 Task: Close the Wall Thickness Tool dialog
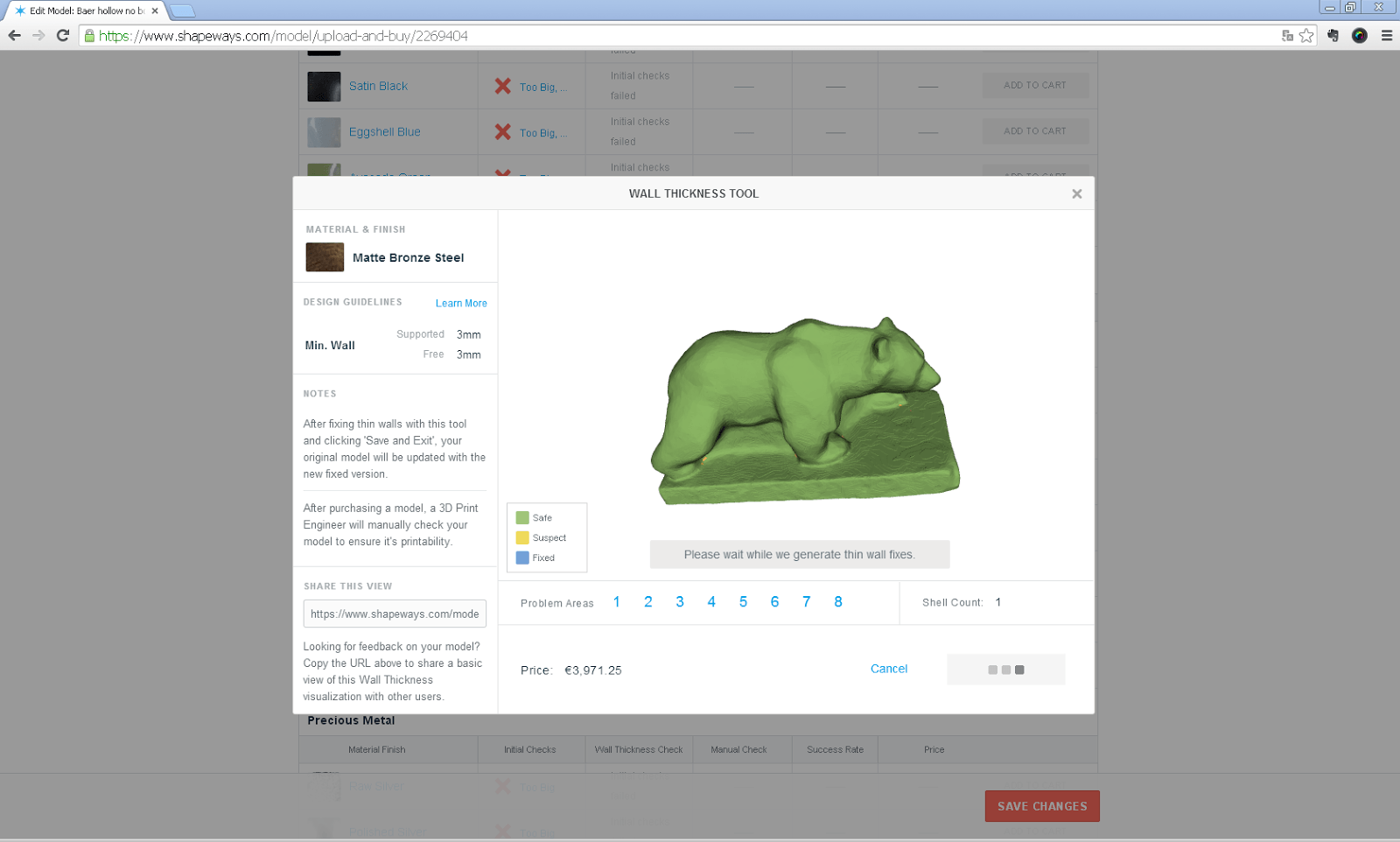click(1077, 193)
